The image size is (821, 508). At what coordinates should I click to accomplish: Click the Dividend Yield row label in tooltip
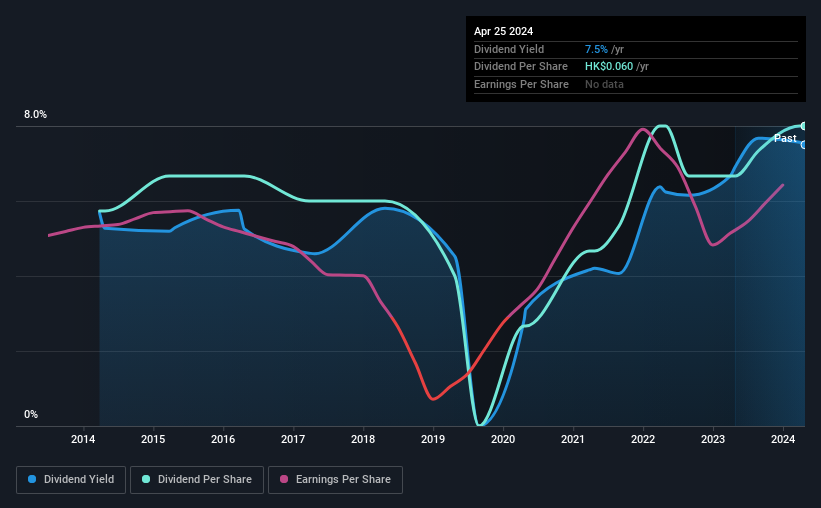[509, 49]
